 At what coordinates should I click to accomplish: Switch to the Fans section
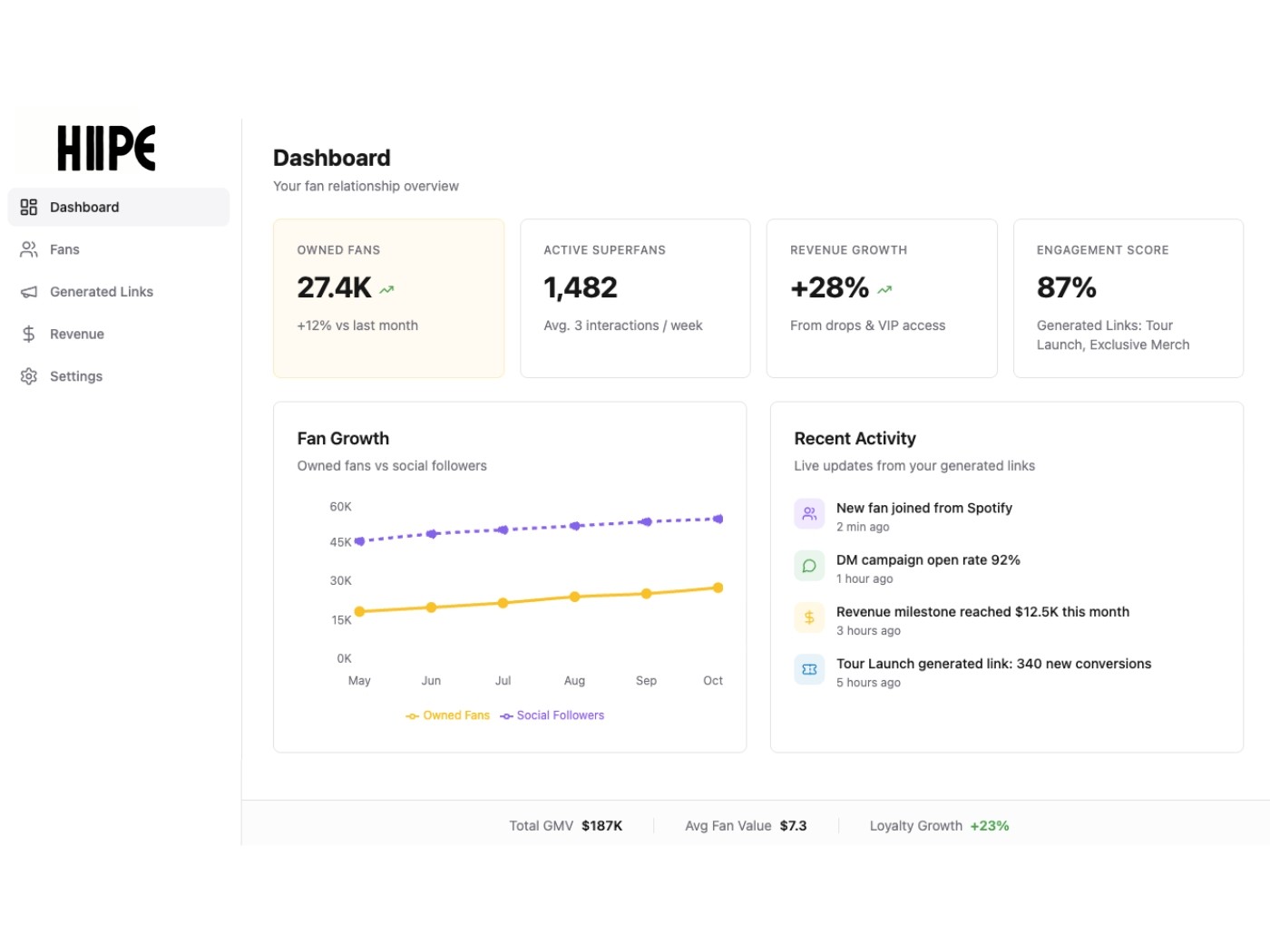(x=64, y=249)
